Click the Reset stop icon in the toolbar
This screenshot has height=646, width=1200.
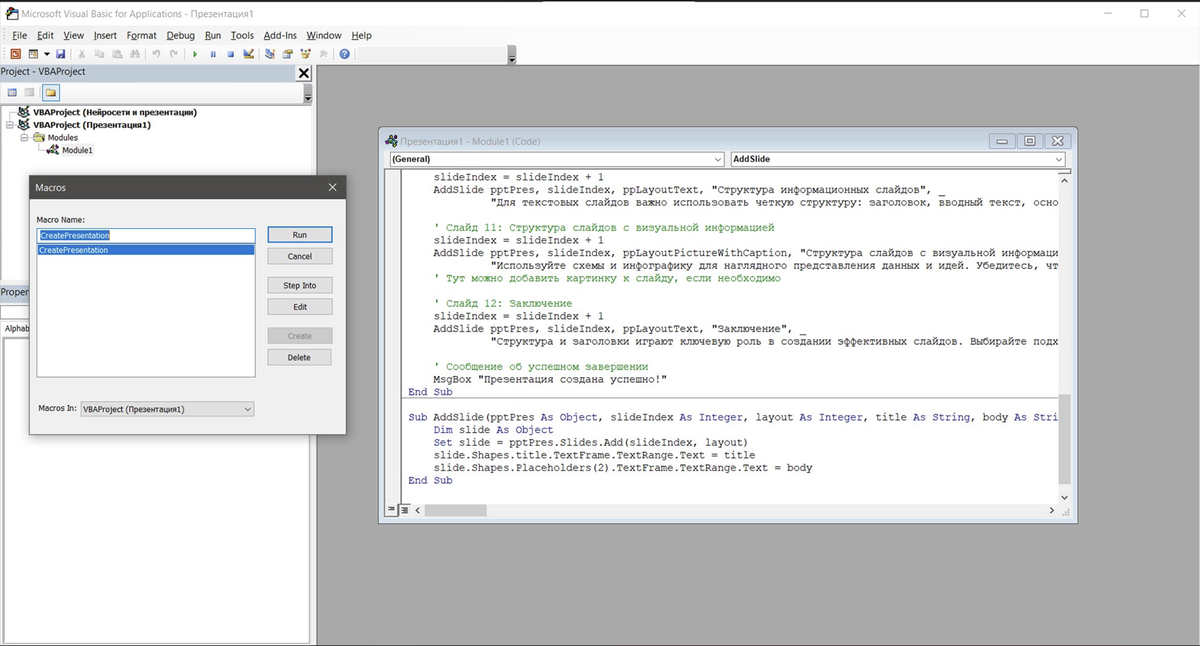pos(230,54)
